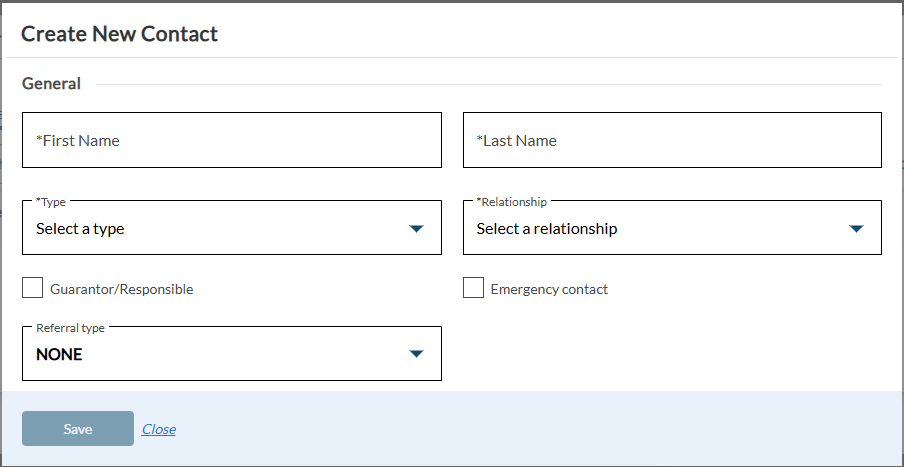
Task: Click the 'Guarantor/Responsible' label text
Action: pos(122,290)
